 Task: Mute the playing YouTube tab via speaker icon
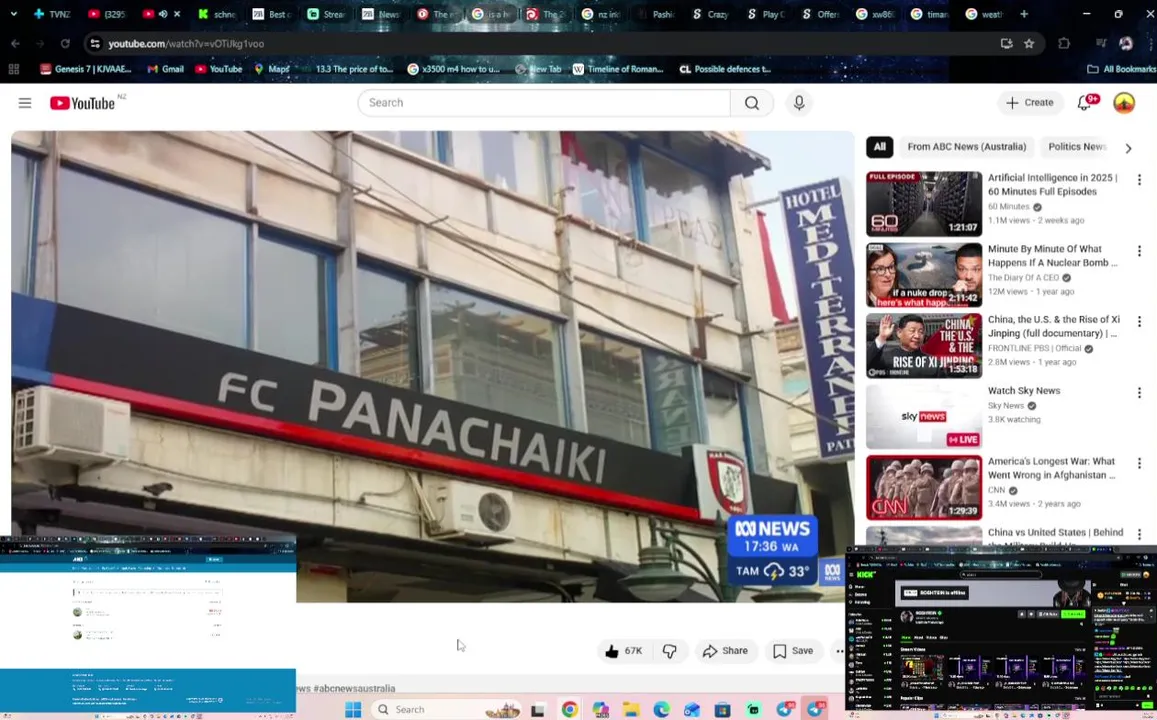pos(163,14)
